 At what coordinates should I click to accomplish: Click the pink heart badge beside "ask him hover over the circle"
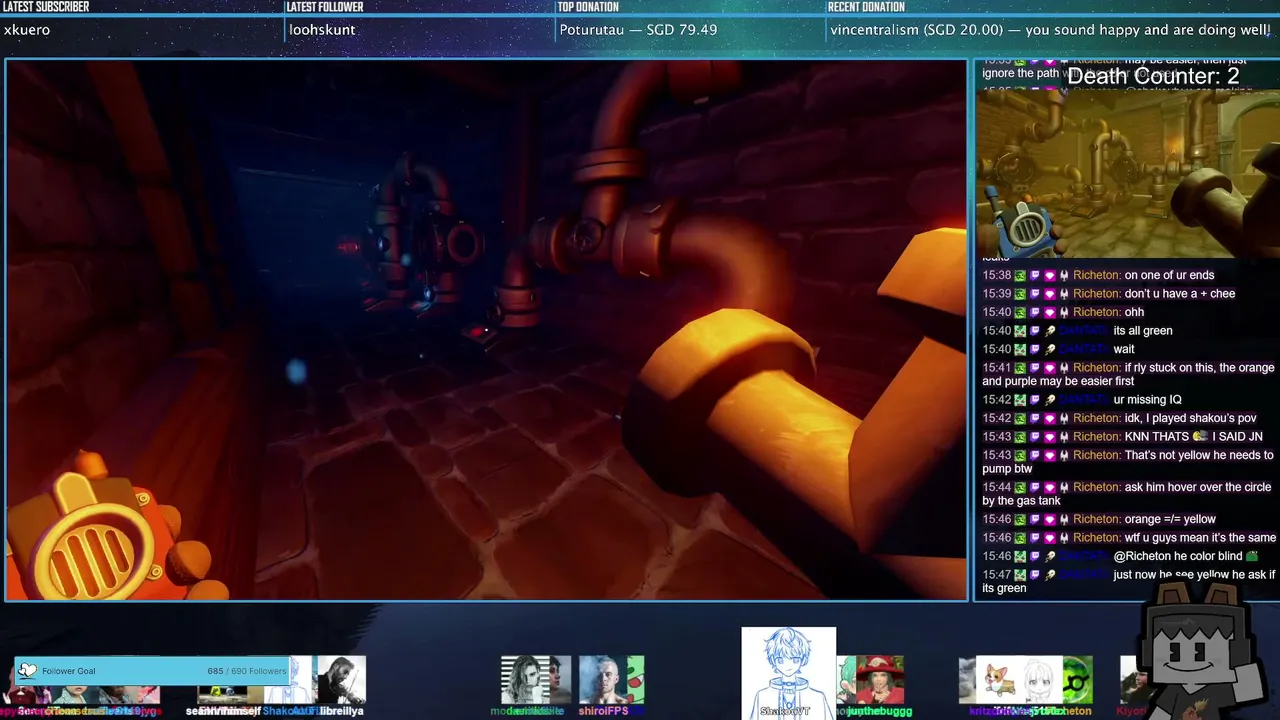coord(1050,488)
